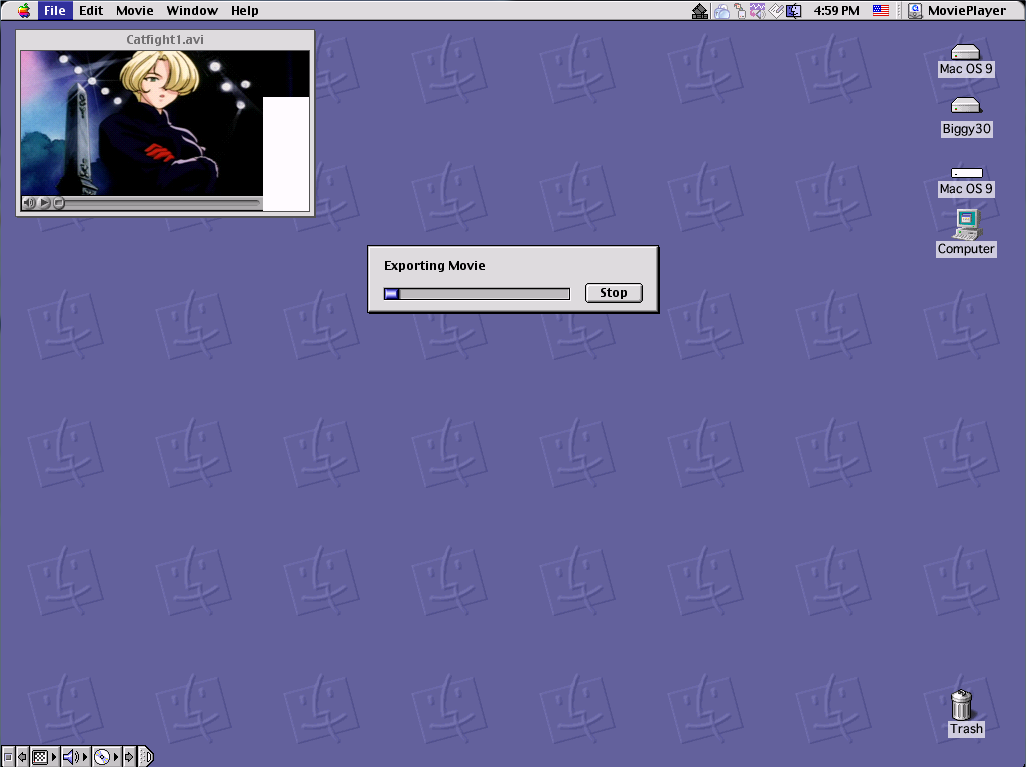Click the US flag keyboard layout icon
1026x767 pixels.
point(880,11)
